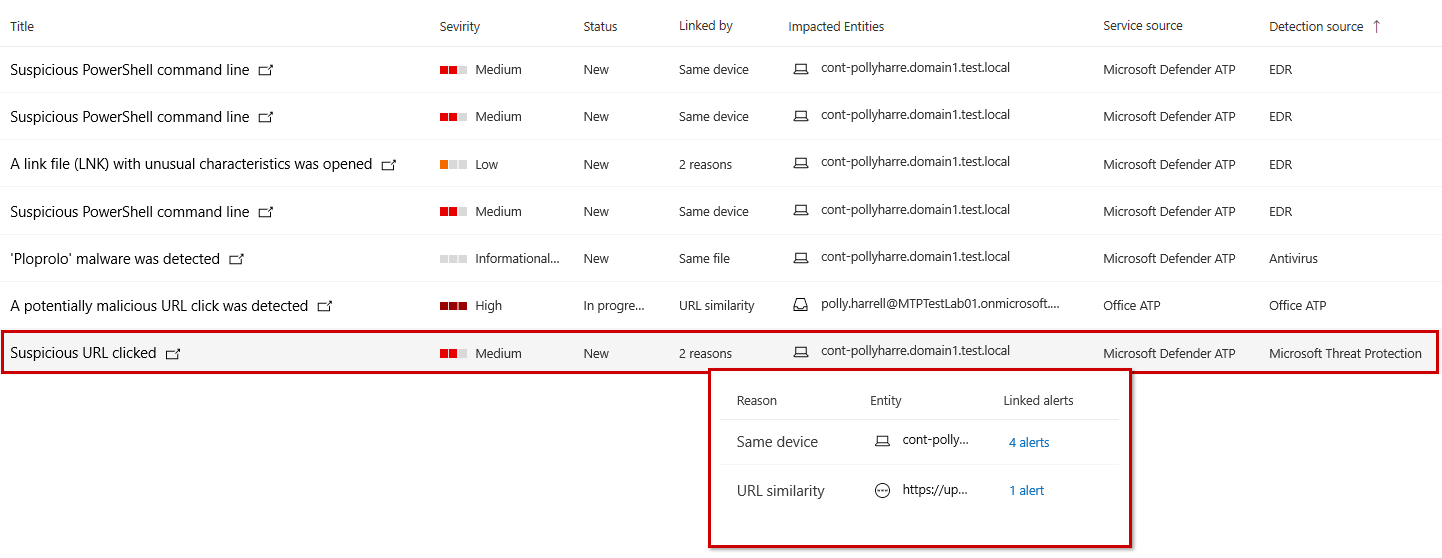The image size is (1442, 558).
Task: Open popout icon for malicious URL click alert
Action: pos(324,306)
